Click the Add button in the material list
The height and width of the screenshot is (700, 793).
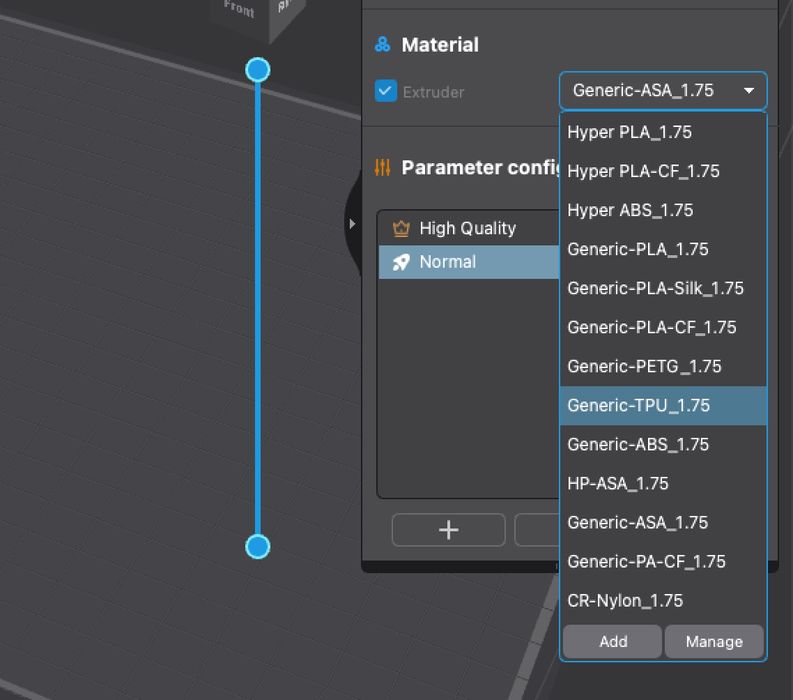point(612,642)
